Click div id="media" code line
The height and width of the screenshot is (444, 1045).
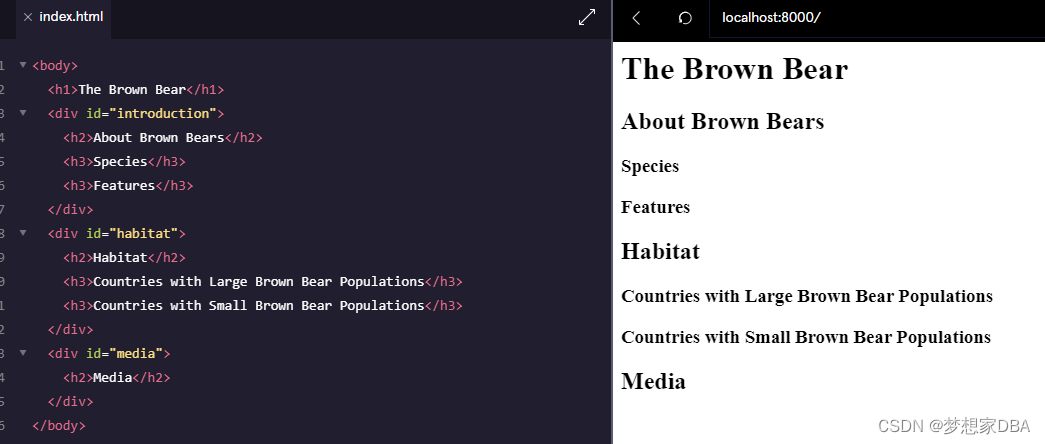109,353
